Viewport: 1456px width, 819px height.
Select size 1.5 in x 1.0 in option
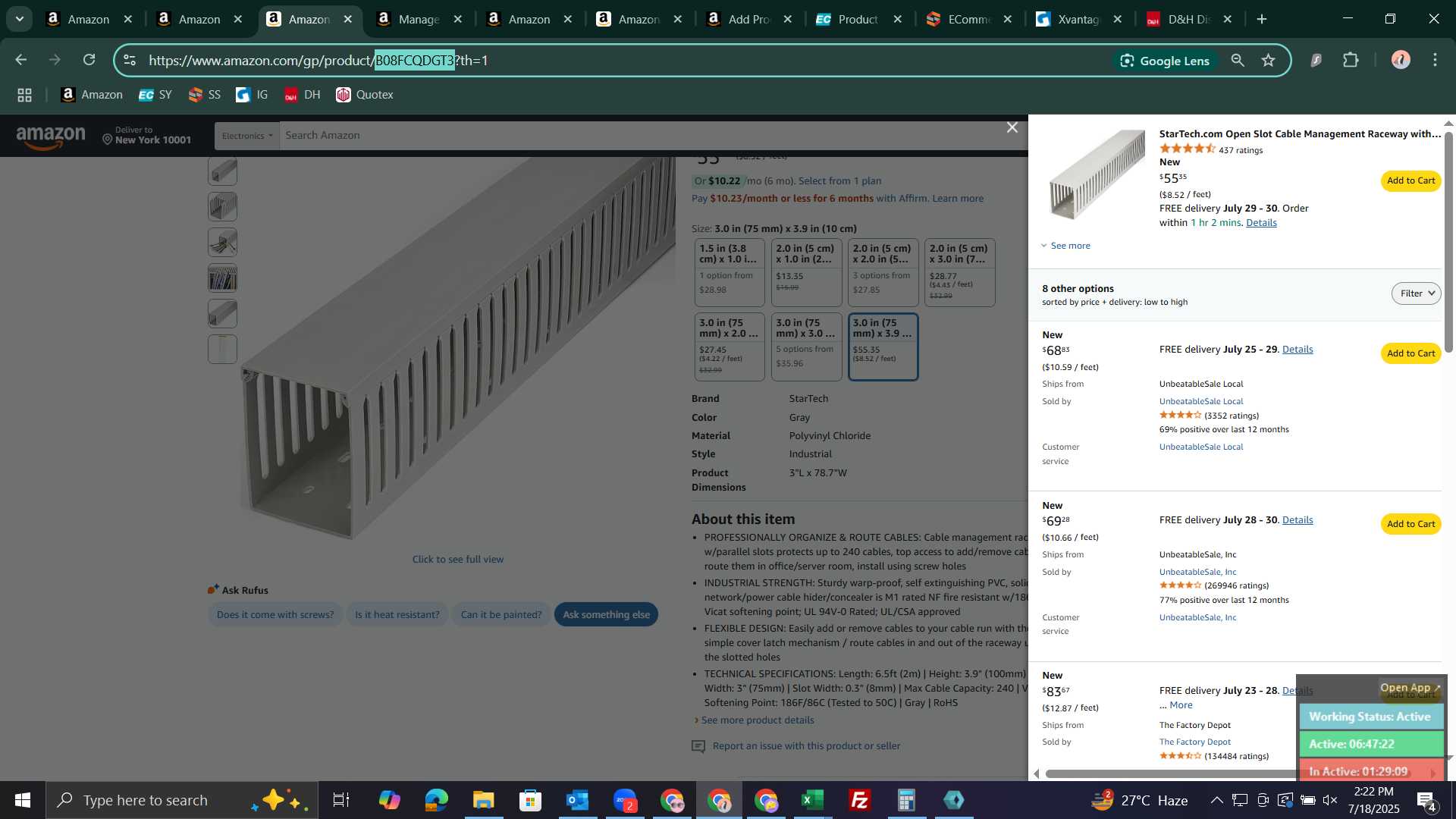(x=730, y=272)
